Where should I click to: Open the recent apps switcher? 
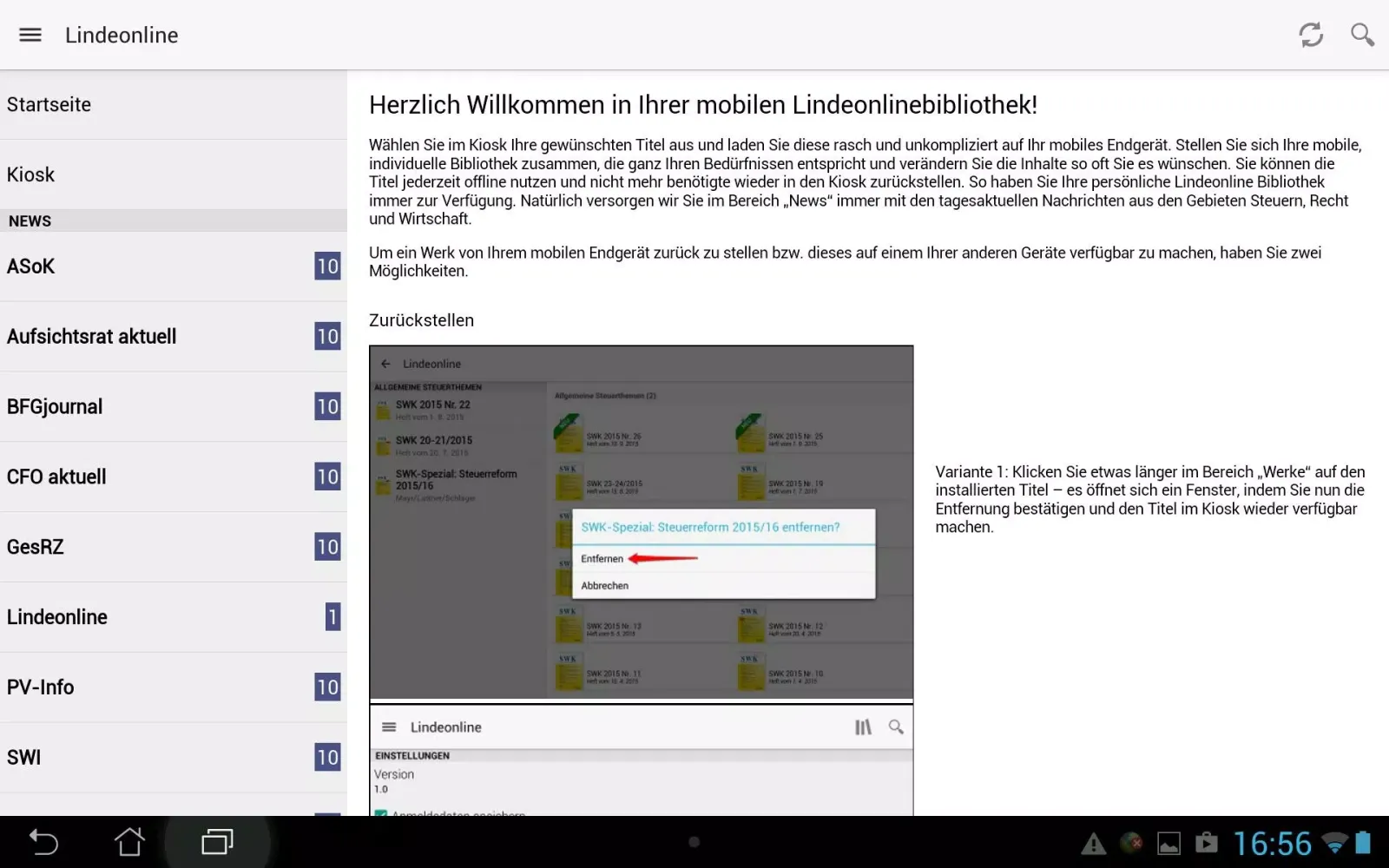pos(217,842)
